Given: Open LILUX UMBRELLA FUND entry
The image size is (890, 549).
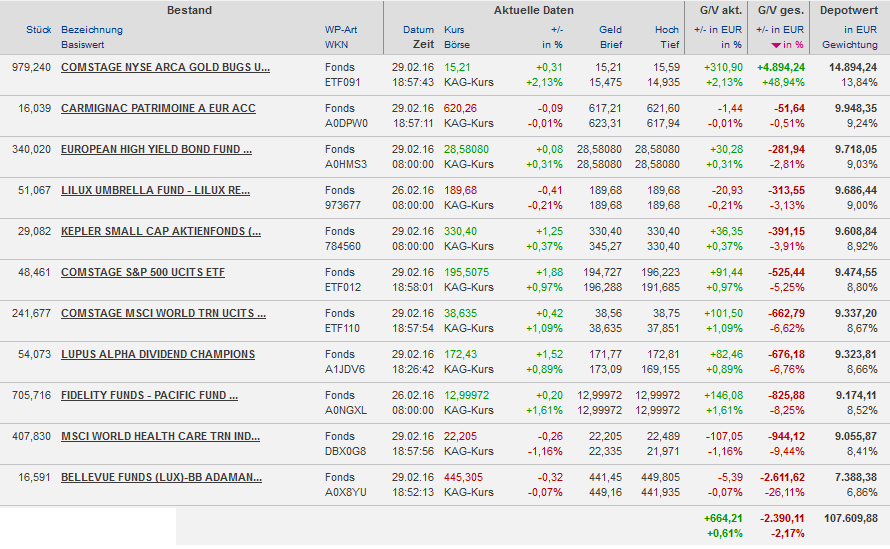Looking at the screenshot, I should 155,190.
